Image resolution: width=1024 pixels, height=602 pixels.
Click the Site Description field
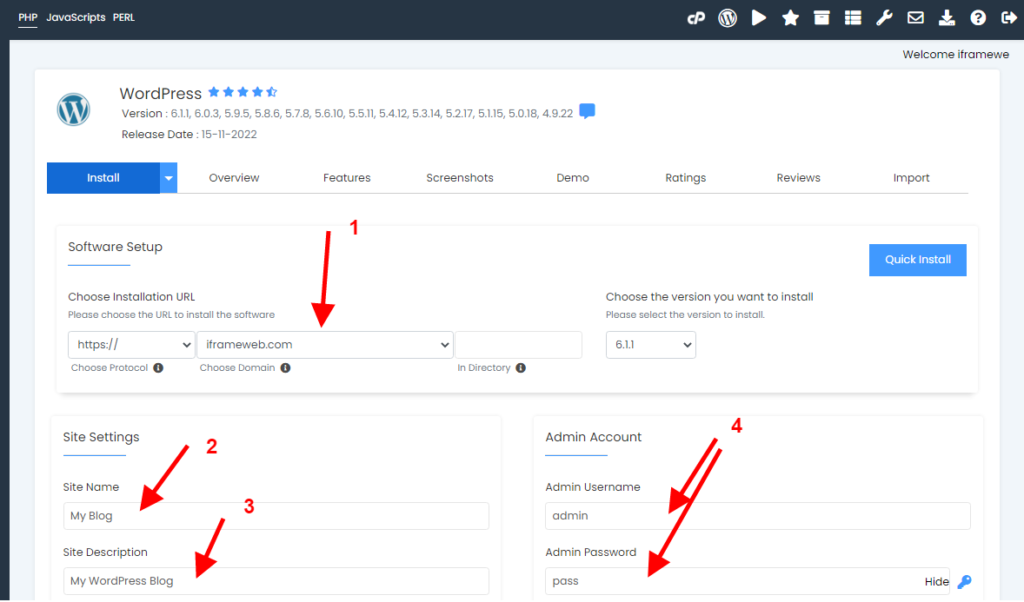276,581
